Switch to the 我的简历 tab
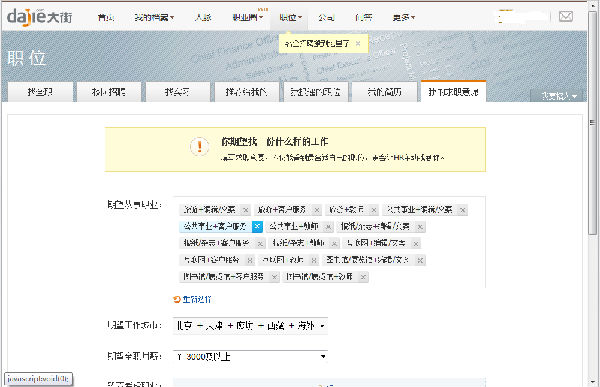This screenshot has height=387, width=600. pyautogui.click(x=384, y=92)
